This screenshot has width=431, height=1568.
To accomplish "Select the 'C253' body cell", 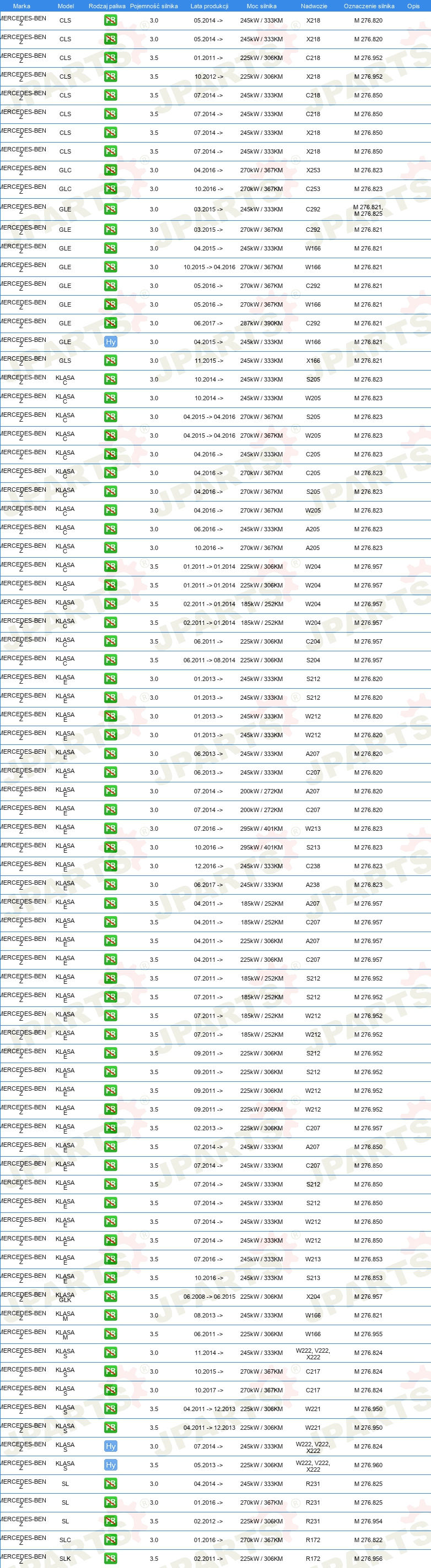I will [314, 189].
